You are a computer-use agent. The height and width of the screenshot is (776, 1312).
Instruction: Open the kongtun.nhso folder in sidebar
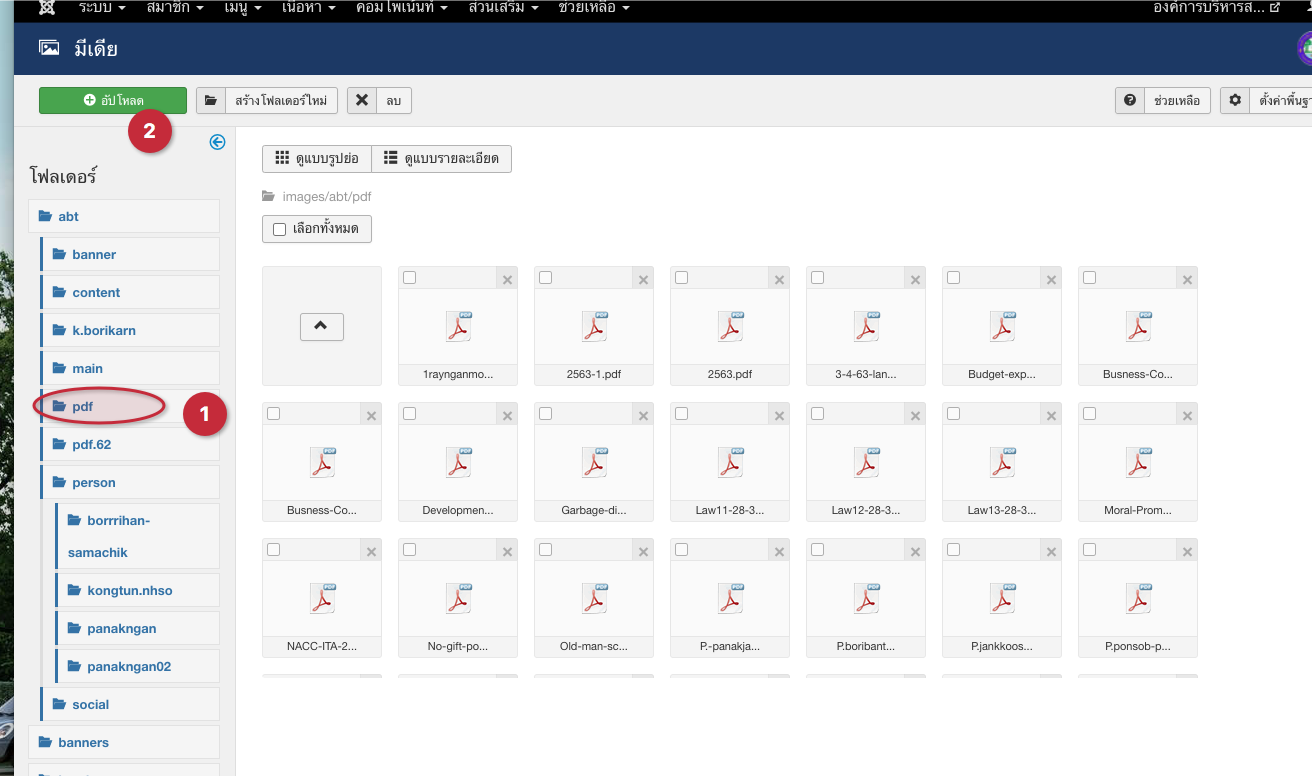pos(129,590)
